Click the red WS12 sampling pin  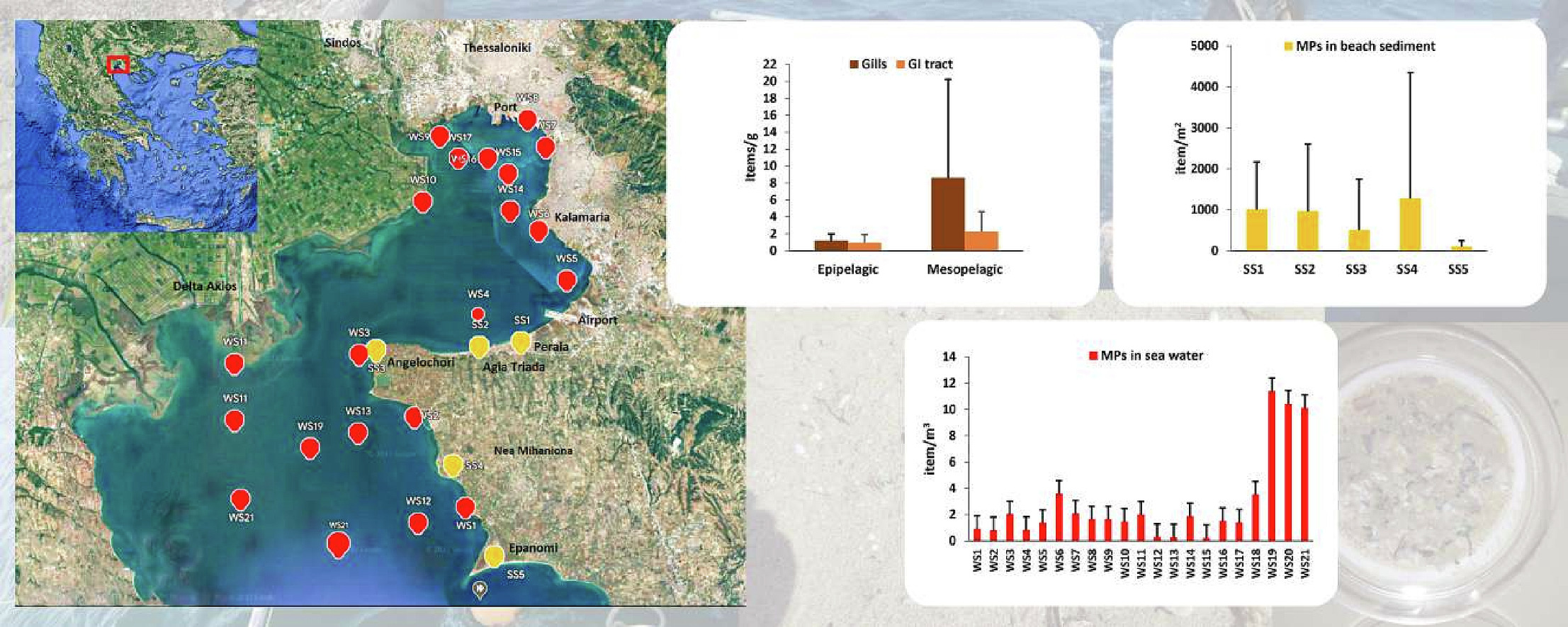coord(418,524)
